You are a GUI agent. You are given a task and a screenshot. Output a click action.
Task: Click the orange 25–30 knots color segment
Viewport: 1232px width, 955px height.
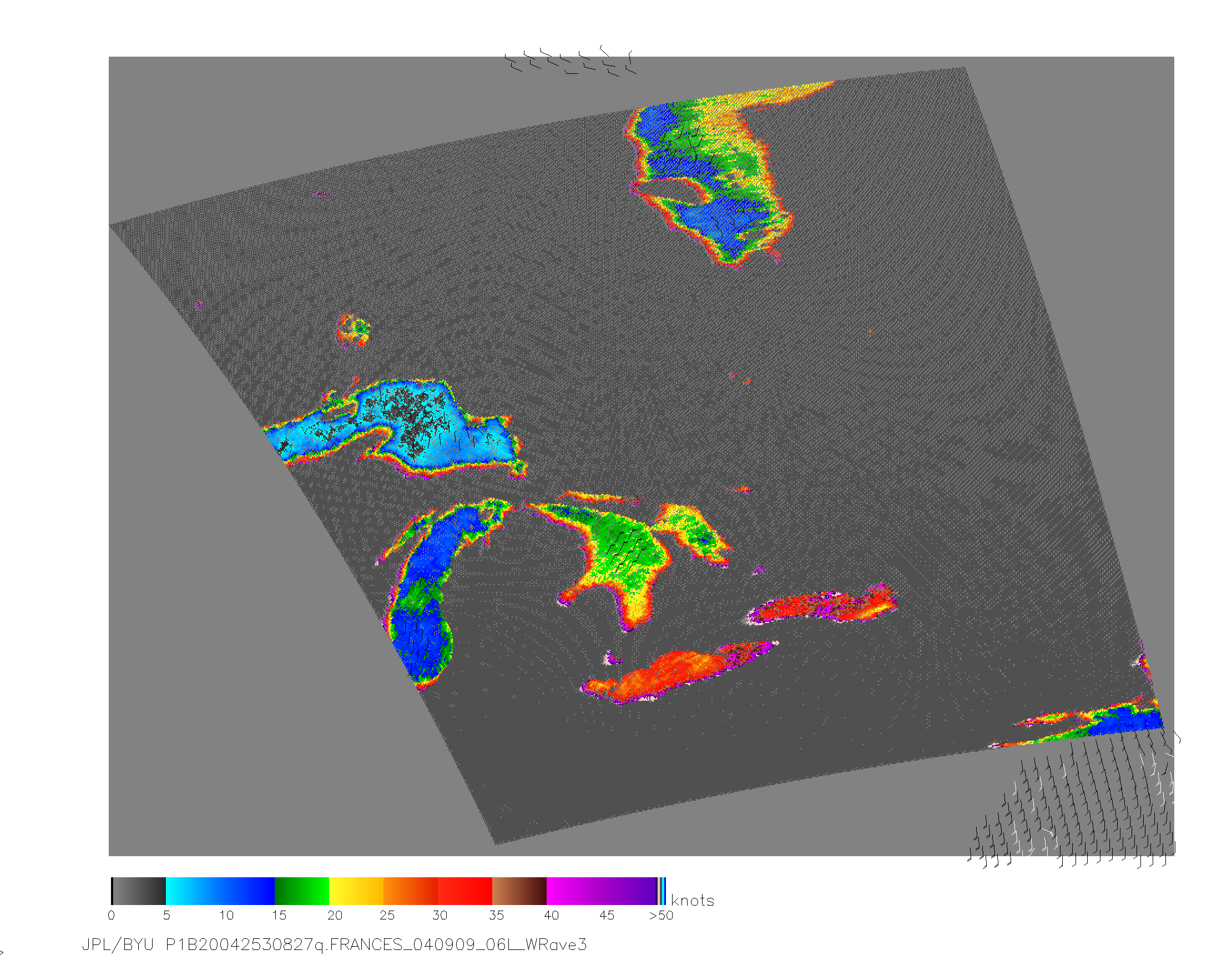click(411, 891)
